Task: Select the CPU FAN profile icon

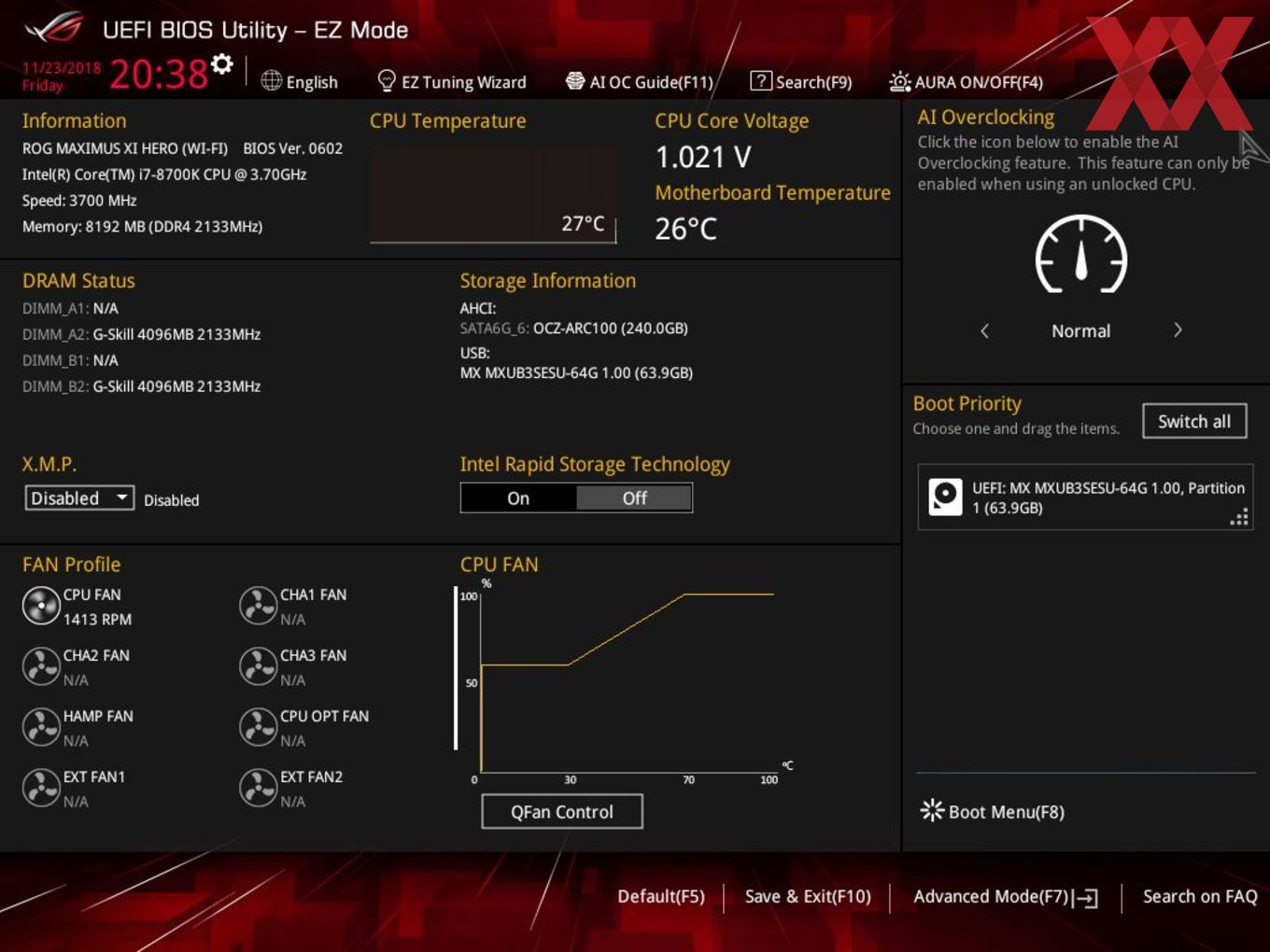Action: (41, 606)
